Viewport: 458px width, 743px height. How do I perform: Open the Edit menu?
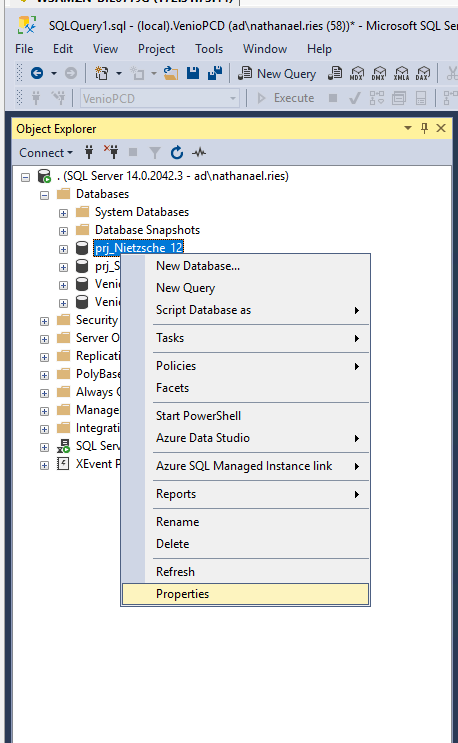[x=63, y=49]
